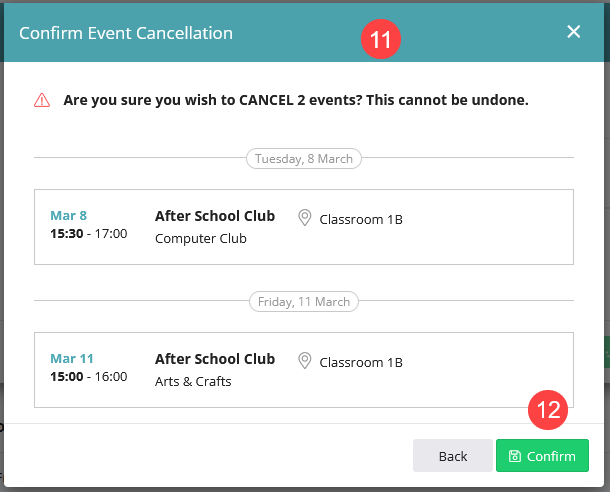Select the Computer Club event title
The width and height of the screenshot is (610, 492).
201,238
